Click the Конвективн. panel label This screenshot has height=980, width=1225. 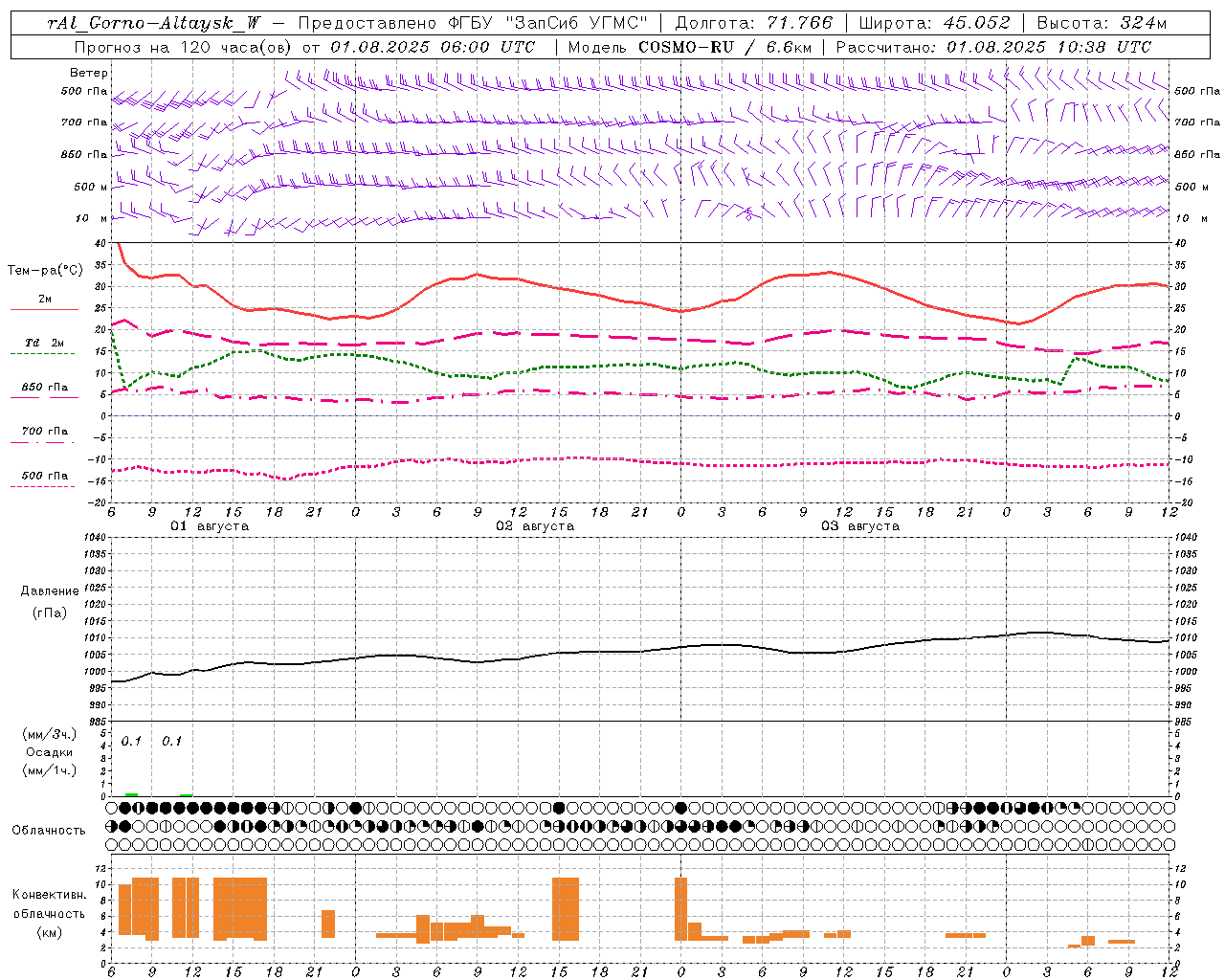point(49,895)
